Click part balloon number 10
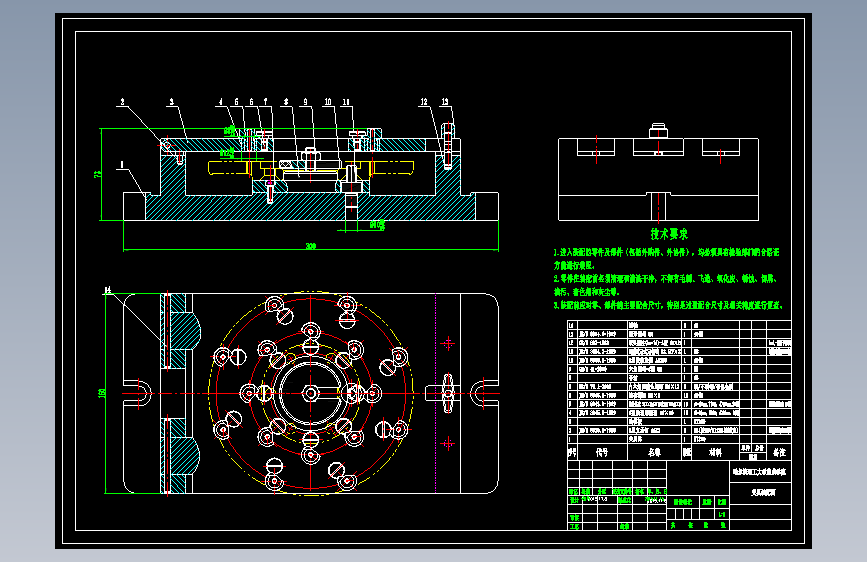The width and height of the screenshot is (867, 562). pos(328,102)
